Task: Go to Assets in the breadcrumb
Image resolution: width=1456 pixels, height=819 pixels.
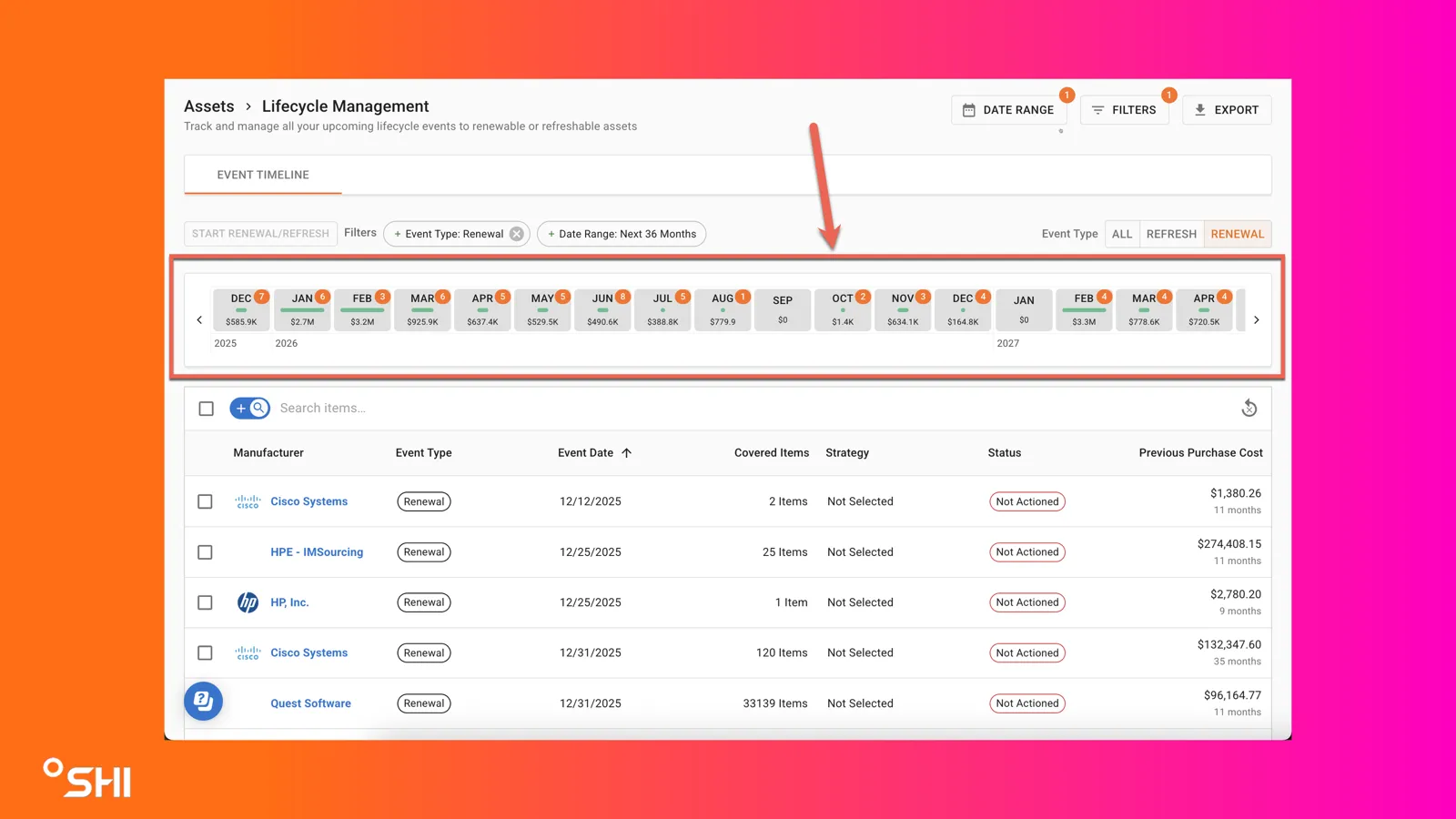Action: click(209, 106)
